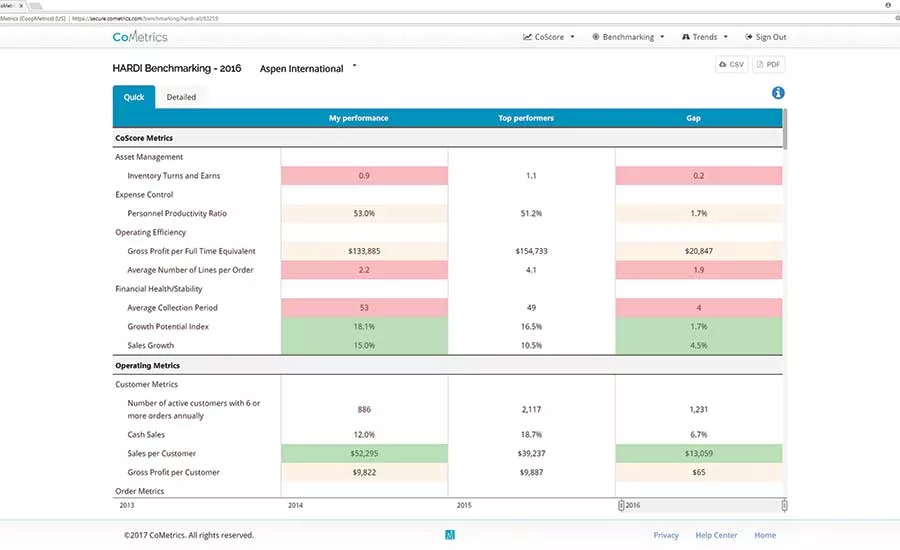Click the 2,117 top performers cell
The width and height of the screenshot is (900, 550).
(x=532, y=409)
